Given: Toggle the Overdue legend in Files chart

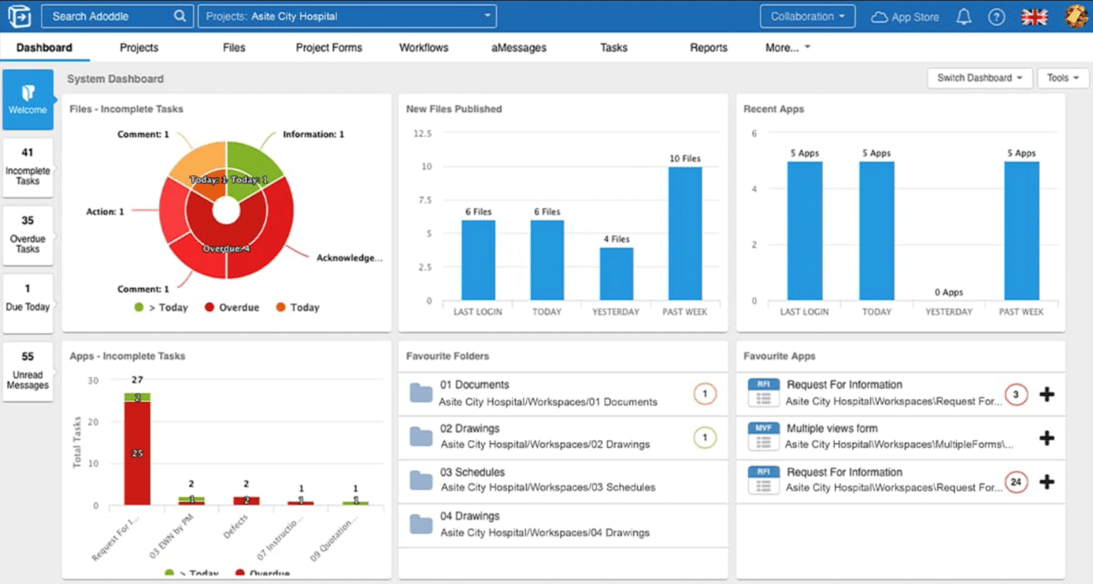Looking at the screenshot, I should 231,308.
